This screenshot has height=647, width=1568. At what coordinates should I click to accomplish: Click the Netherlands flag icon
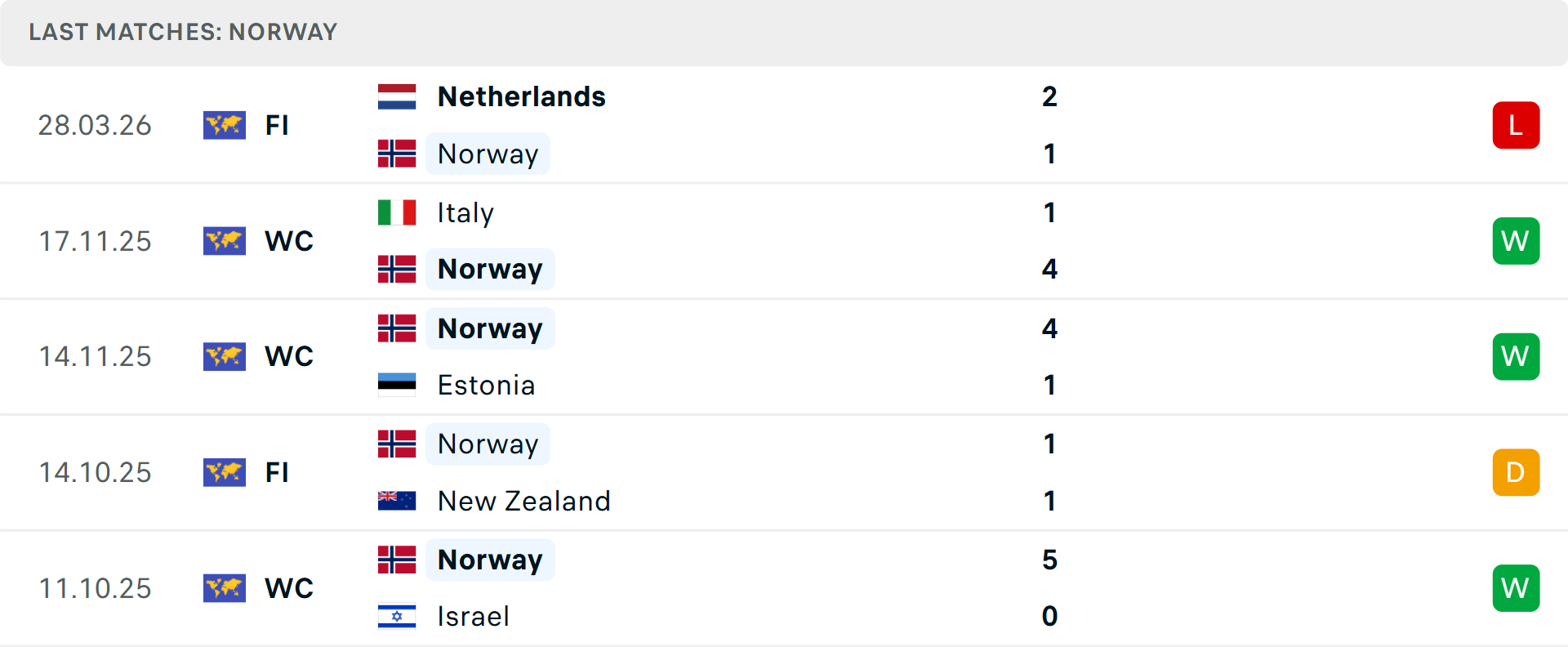[397, 96]
